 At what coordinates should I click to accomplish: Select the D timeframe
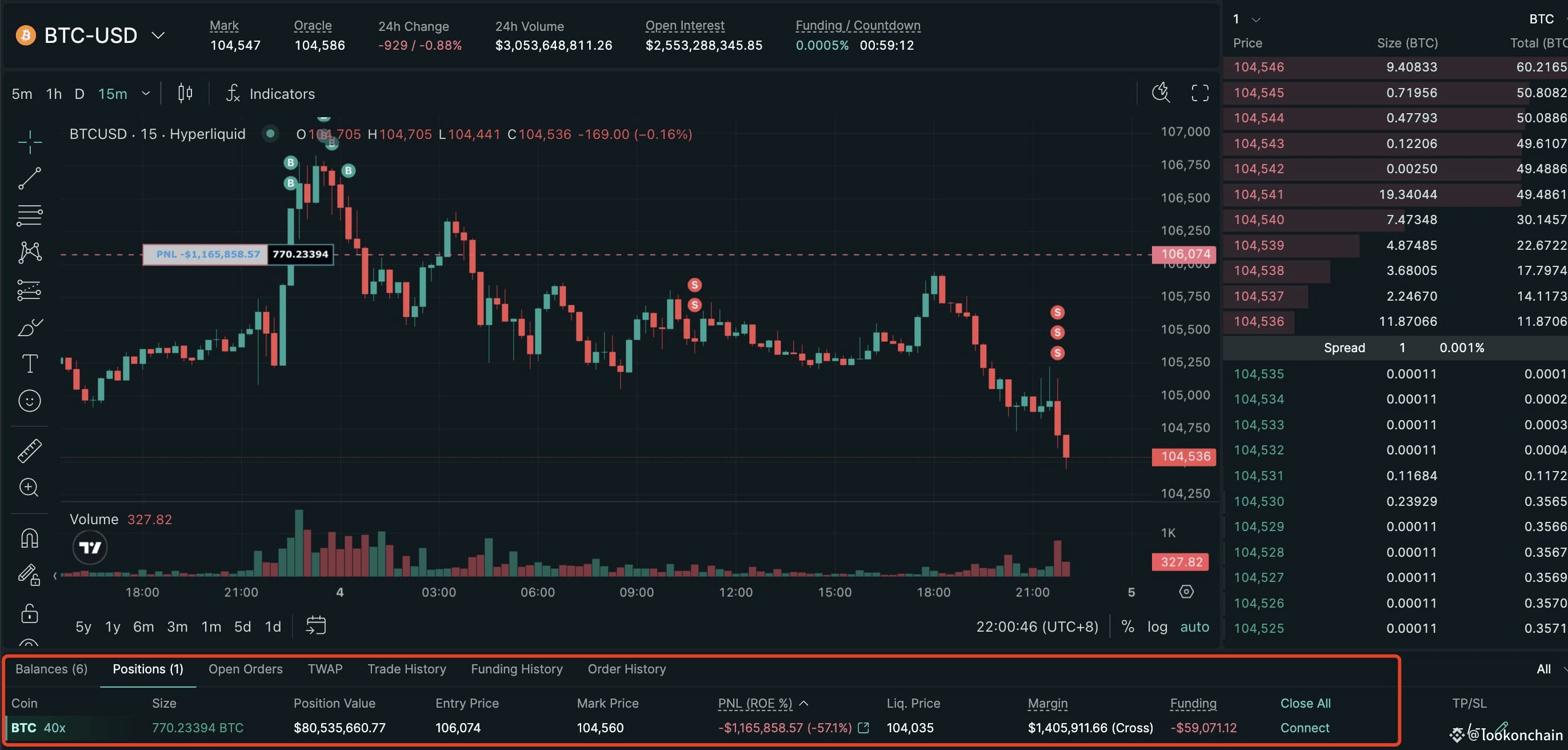point(79,94)
